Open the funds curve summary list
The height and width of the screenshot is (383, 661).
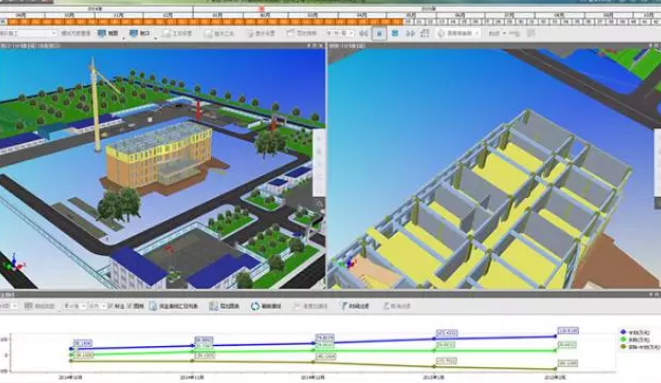(173, 306)
